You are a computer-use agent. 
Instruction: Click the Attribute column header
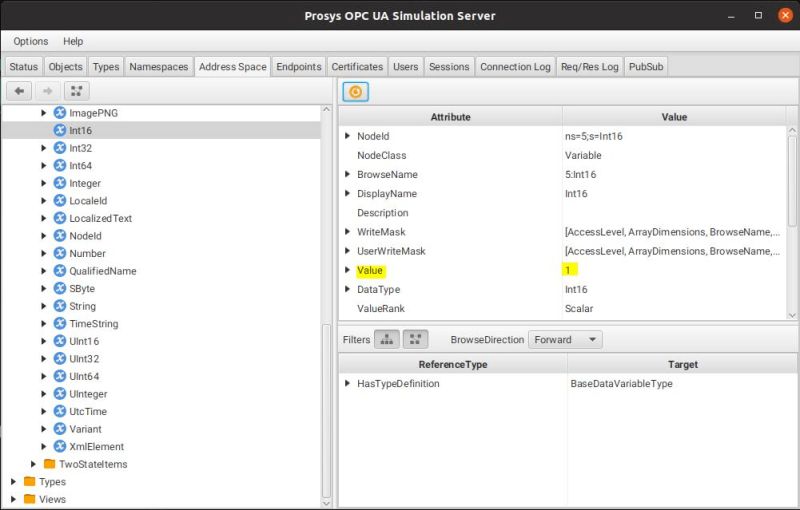pos(451,117)
